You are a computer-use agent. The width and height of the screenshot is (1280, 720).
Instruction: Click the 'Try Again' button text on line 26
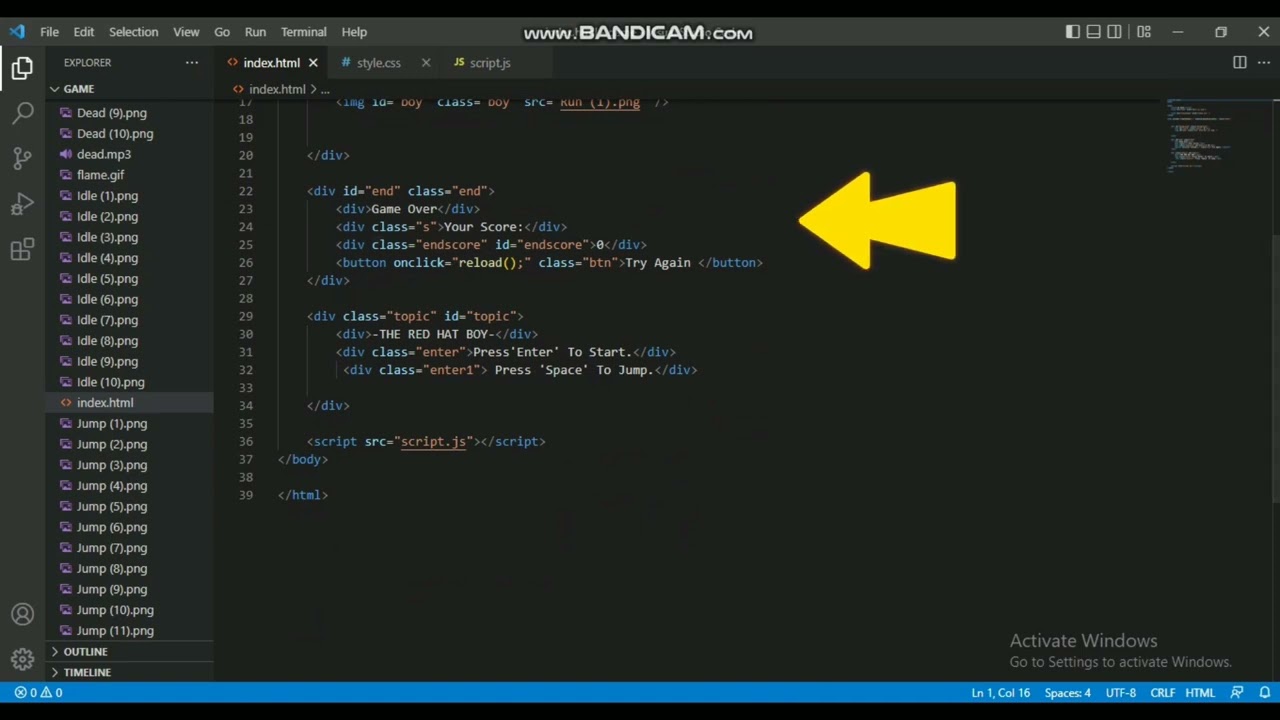click(658, 263)
